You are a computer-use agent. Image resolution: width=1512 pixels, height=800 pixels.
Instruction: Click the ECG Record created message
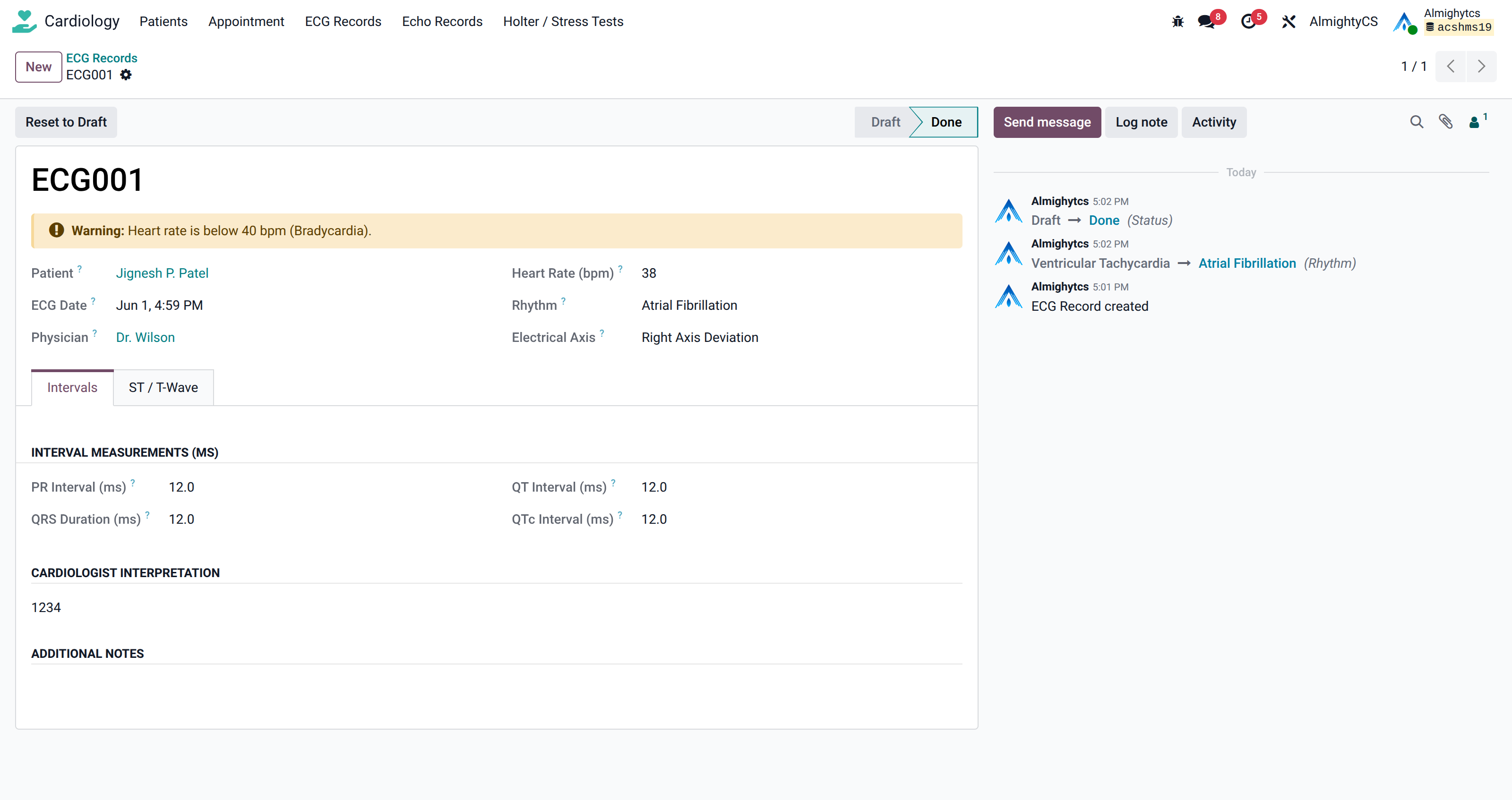1090,306
